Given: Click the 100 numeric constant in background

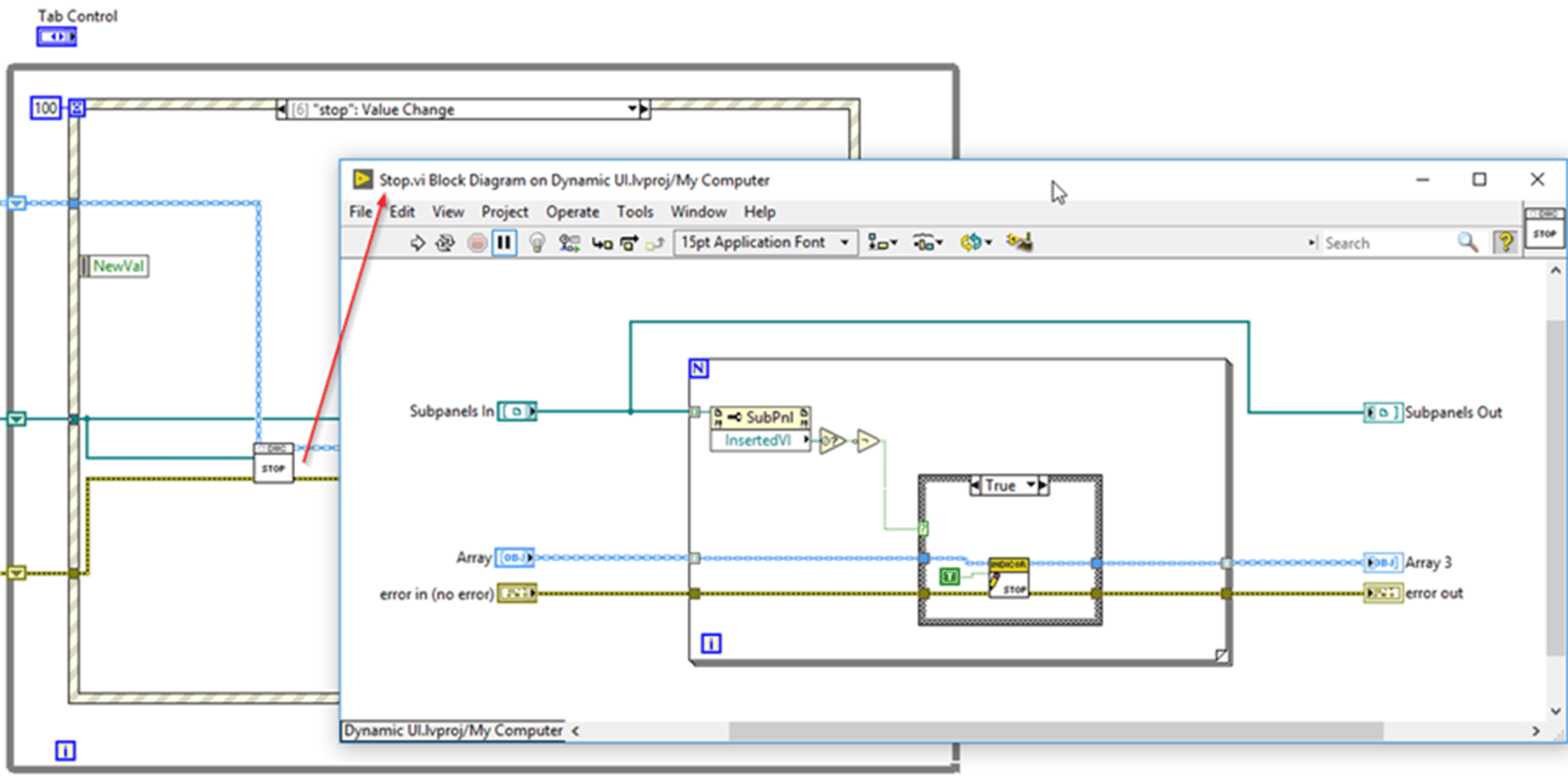Looking at the screenshot, I should click(46, 108).
